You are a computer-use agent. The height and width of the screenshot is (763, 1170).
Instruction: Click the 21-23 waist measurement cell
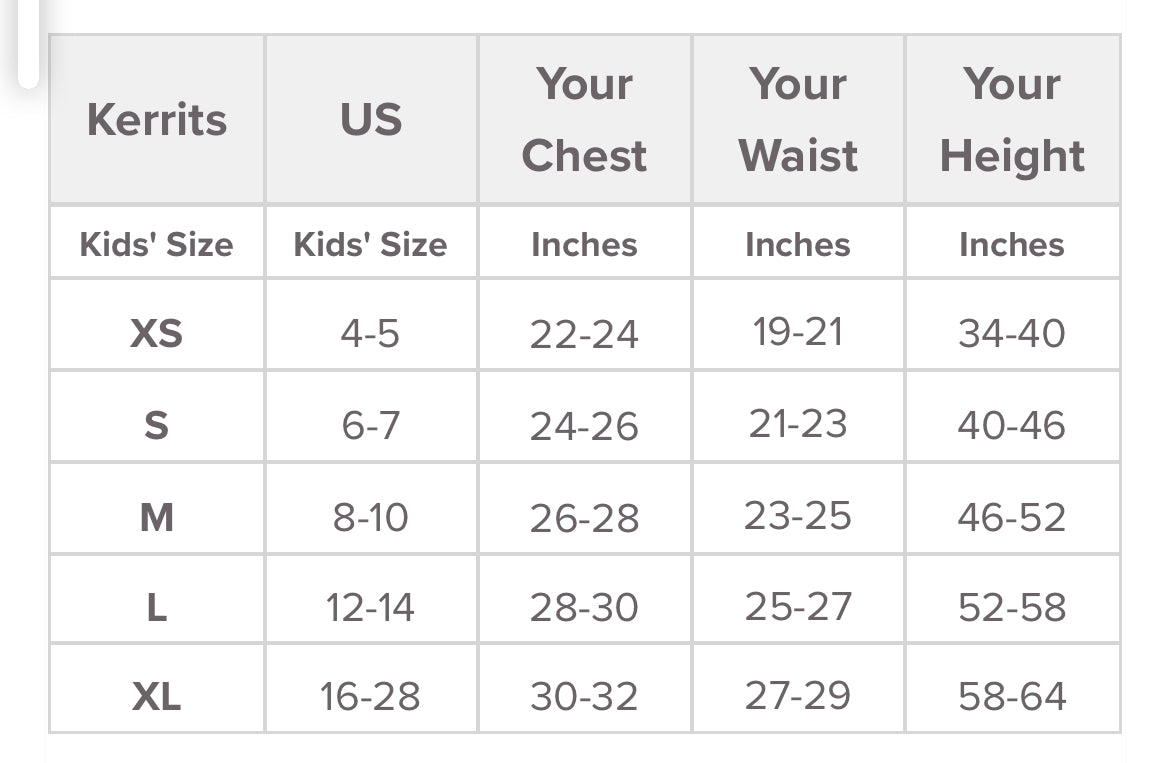pyautogui.click(x=798, y=424)
